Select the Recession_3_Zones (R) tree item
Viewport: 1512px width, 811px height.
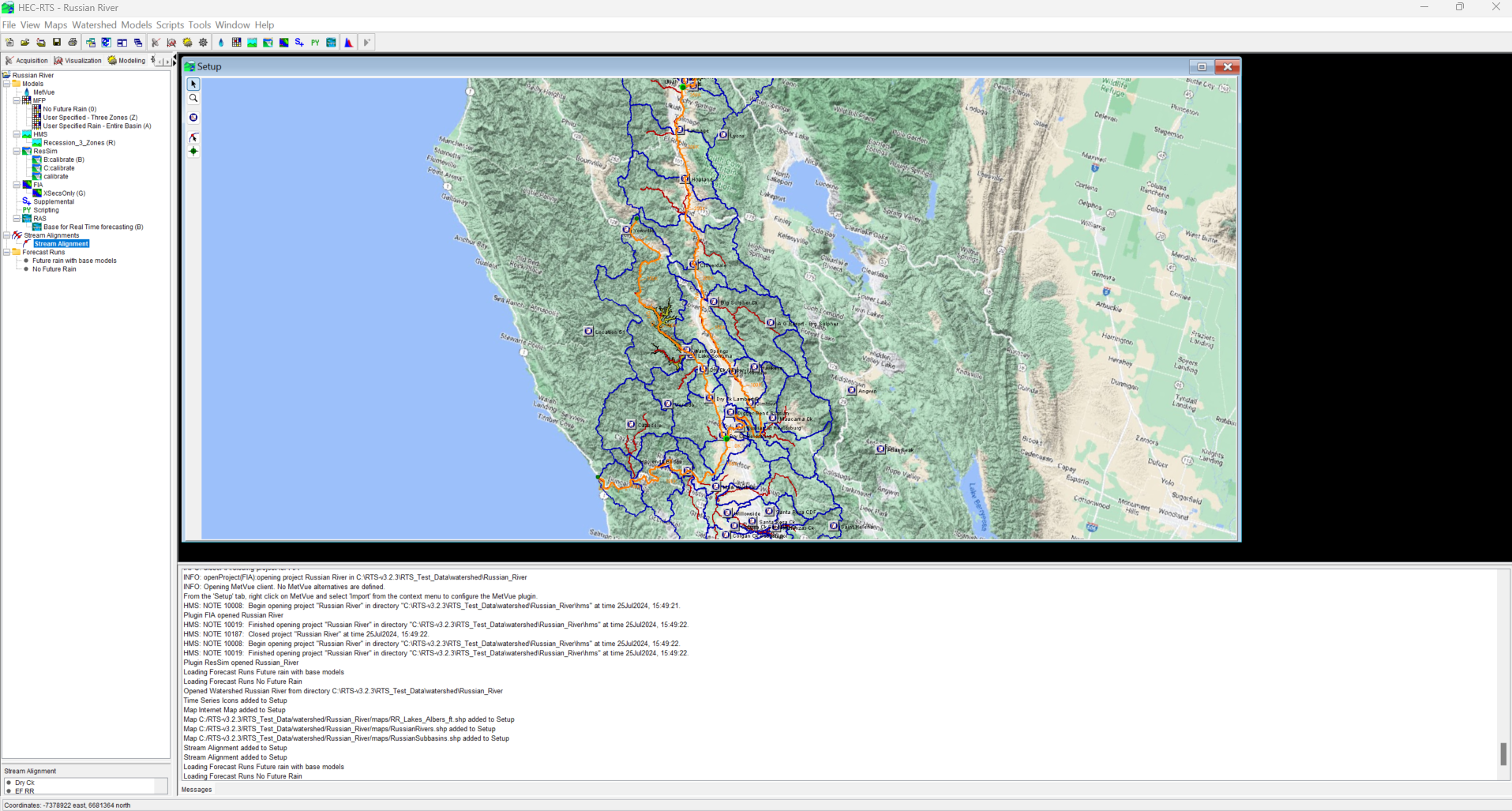pos(79,143)
